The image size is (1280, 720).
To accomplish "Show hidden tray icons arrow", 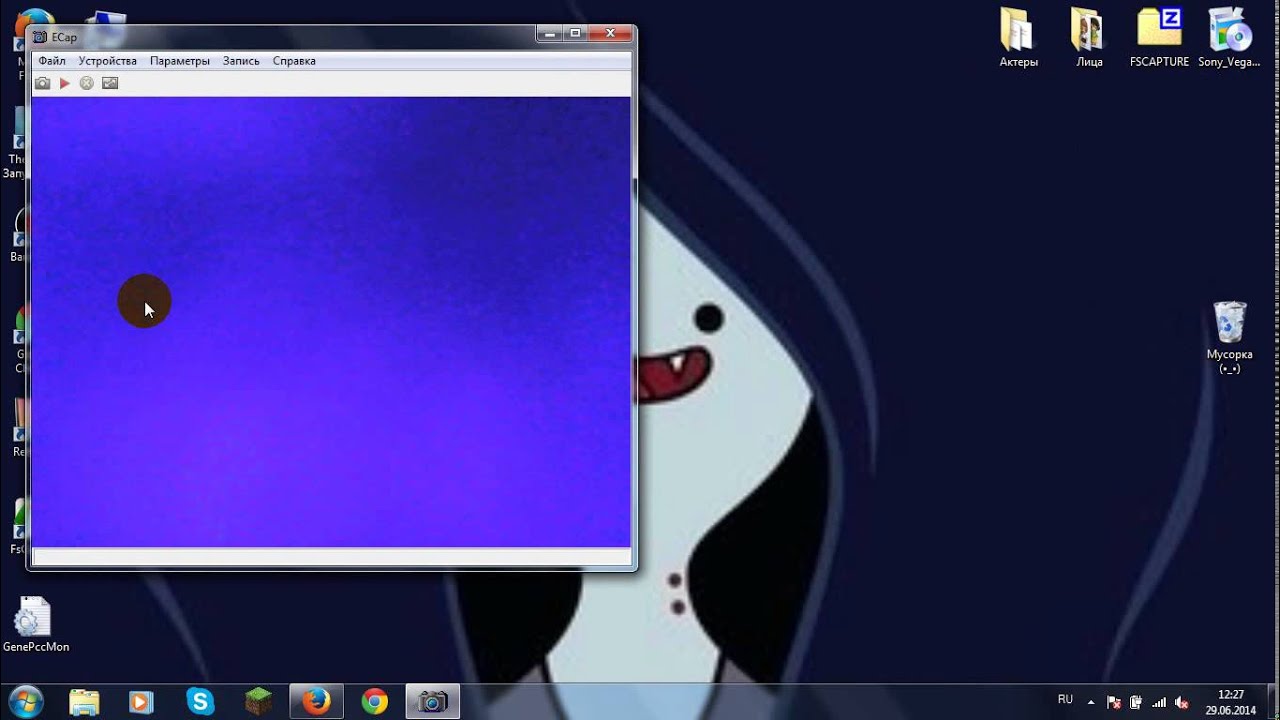I will (x=1091, y=702).
